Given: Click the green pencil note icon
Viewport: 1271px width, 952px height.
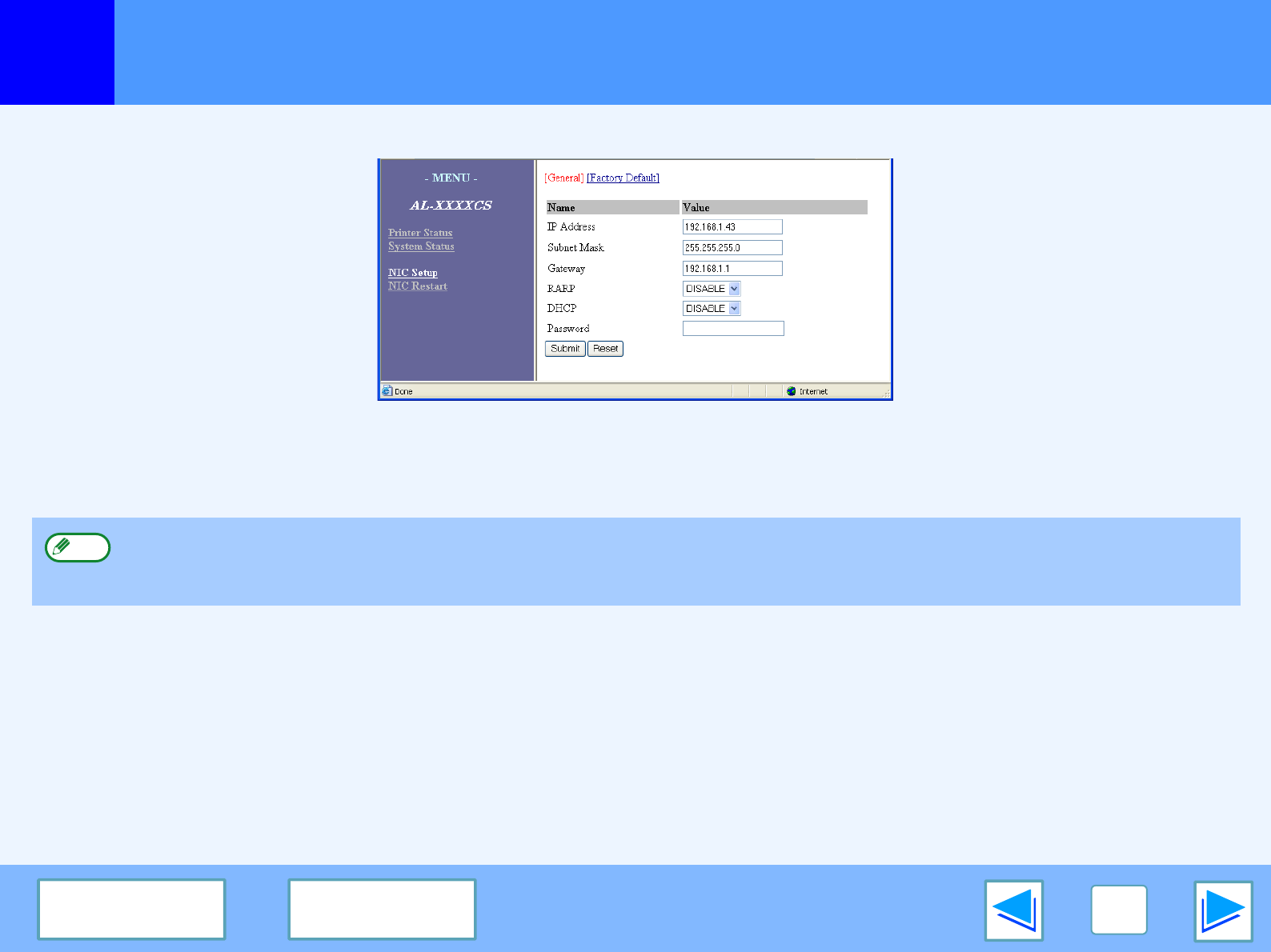Looking at the screenshot, I should (x=78, y=548).
